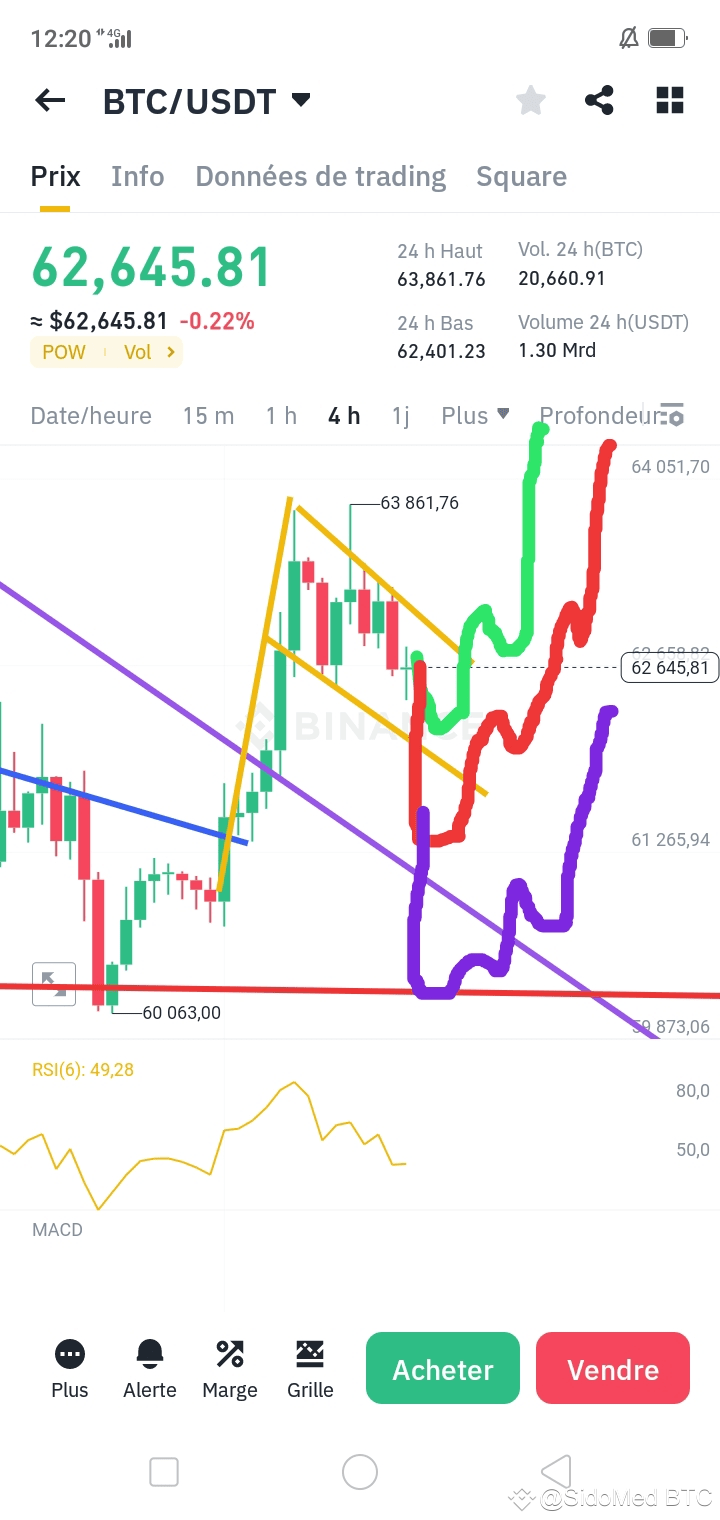This screenshot has height=1520, width=720.
Task: Expand the POW Vol tag chevron
Action: click(171, 352)
